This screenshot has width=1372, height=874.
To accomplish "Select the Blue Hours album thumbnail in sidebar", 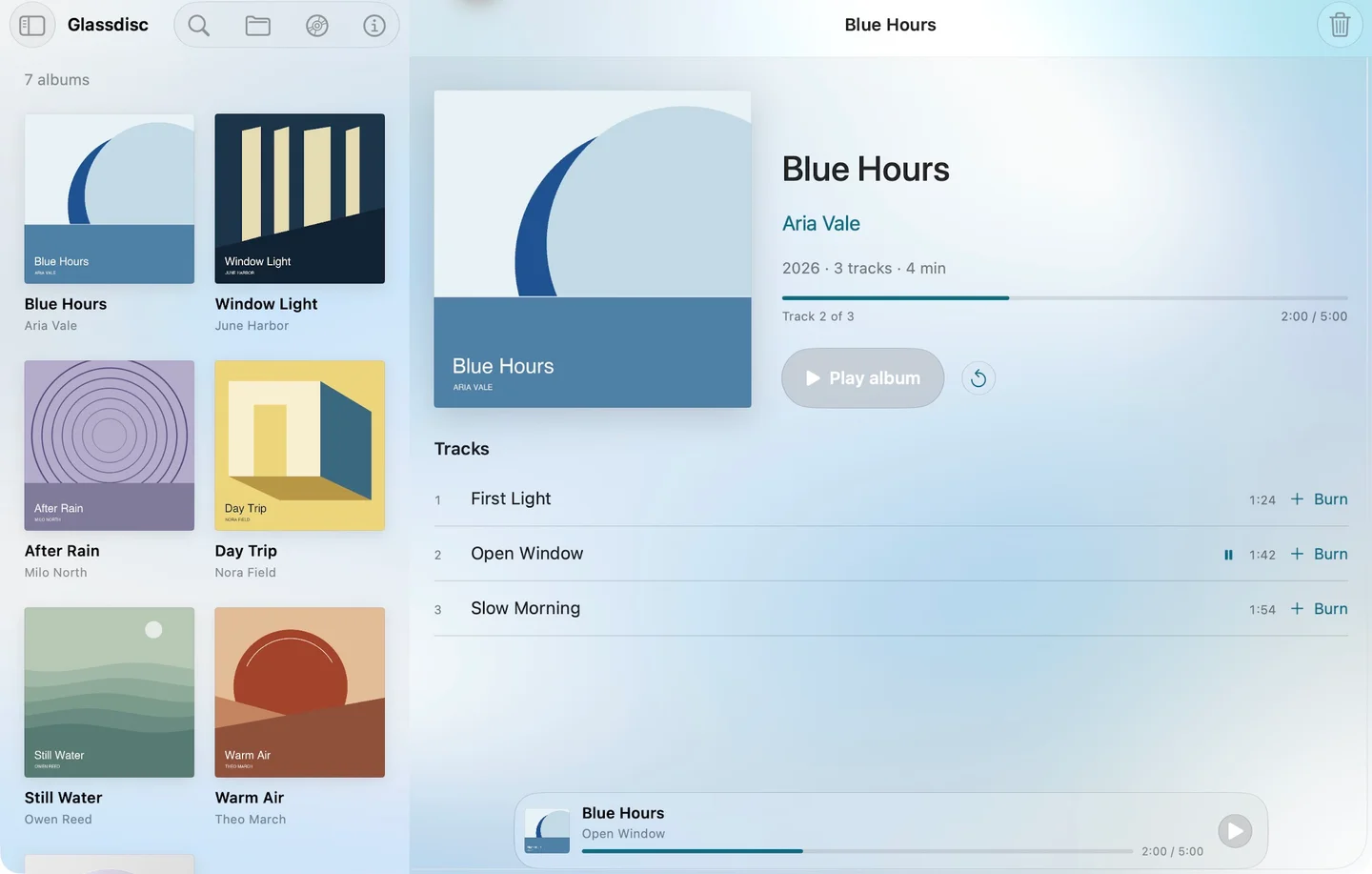I will [x=110, y=199].
